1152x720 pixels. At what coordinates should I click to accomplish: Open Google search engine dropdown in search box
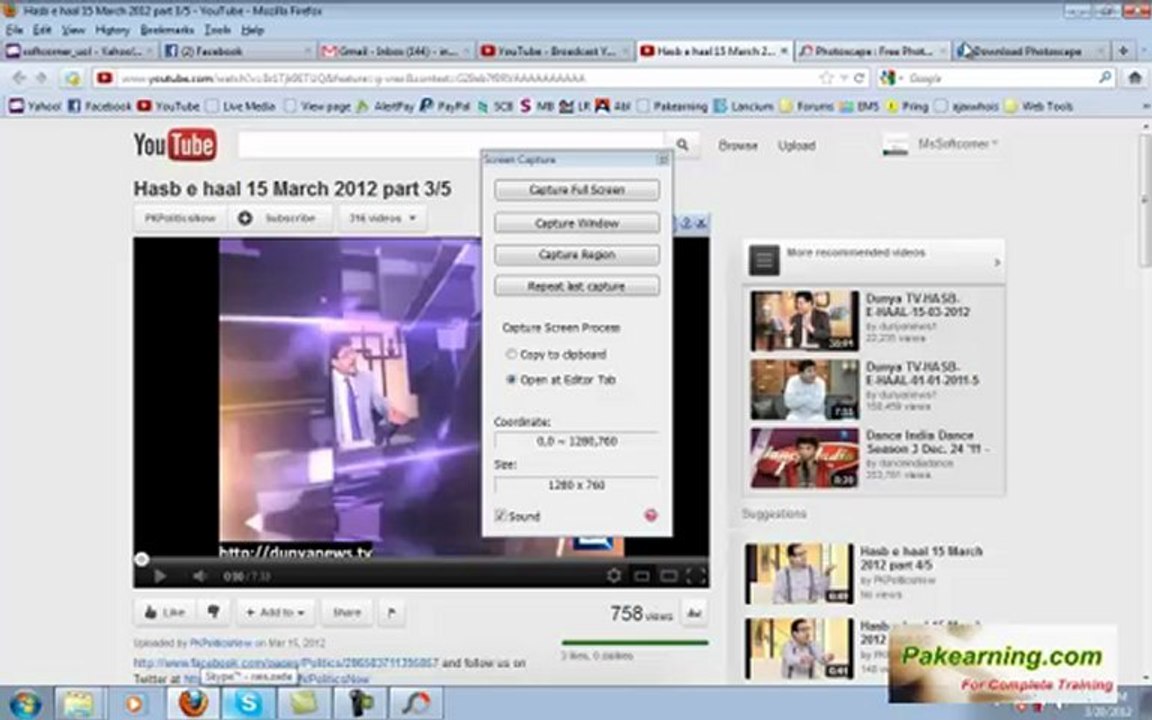click(x=891, y=78)
